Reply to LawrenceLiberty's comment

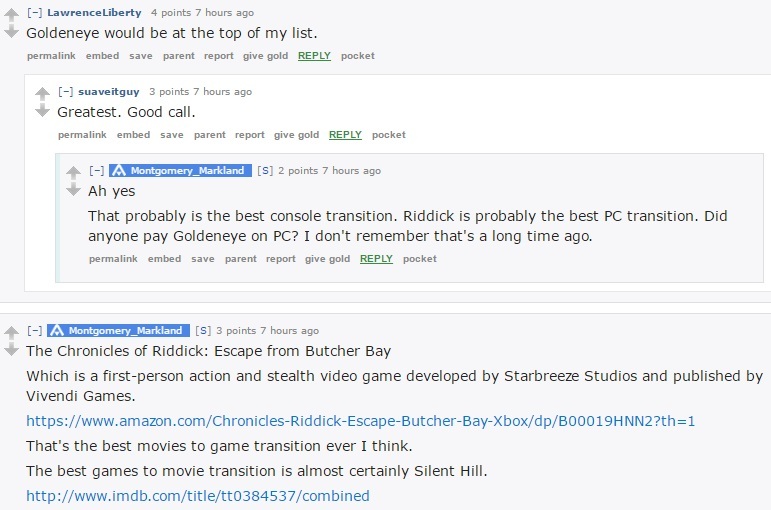coord(314,56)
